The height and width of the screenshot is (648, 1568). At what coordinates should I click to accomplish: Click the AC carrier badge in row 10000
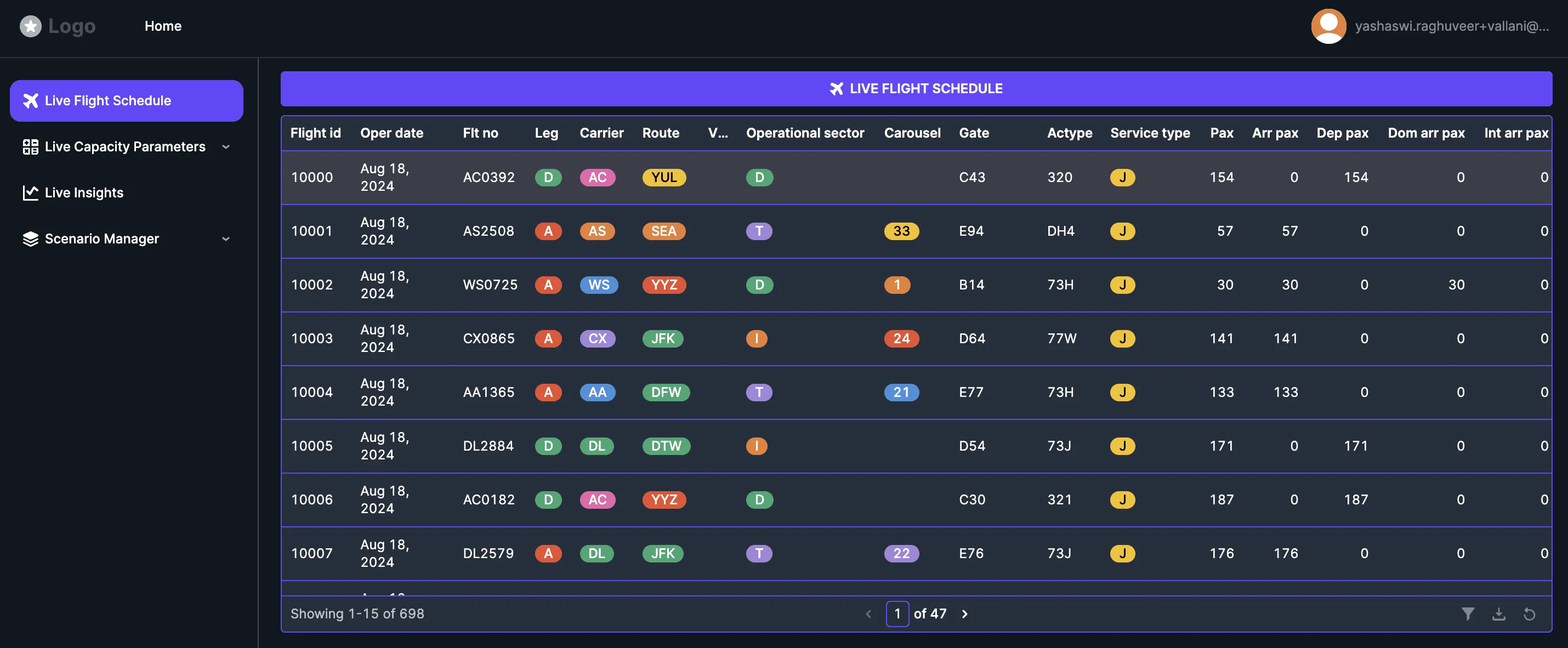(597, 177)
